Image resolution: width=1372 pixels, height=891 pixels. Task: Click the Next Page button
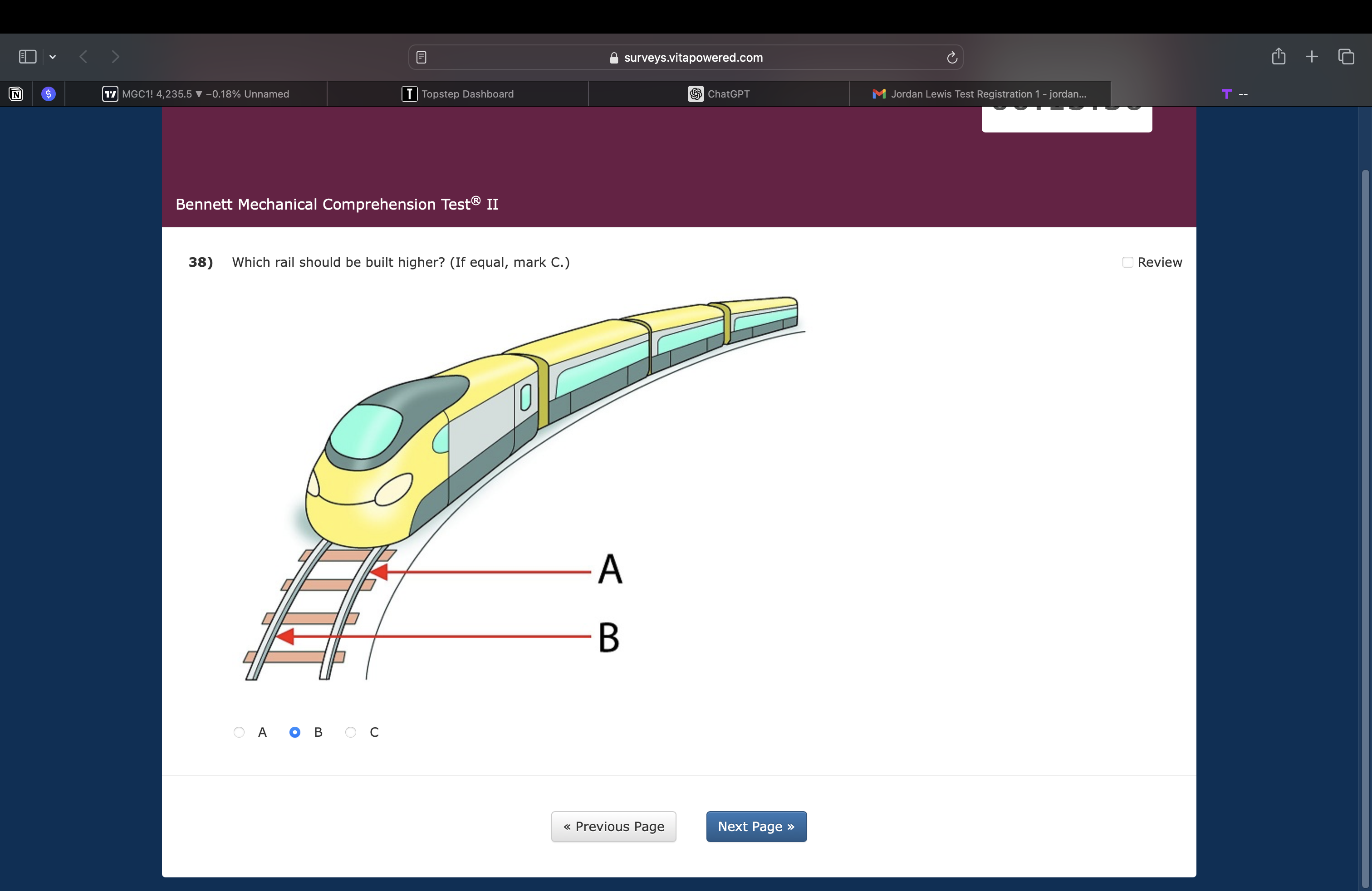(756, 827)
